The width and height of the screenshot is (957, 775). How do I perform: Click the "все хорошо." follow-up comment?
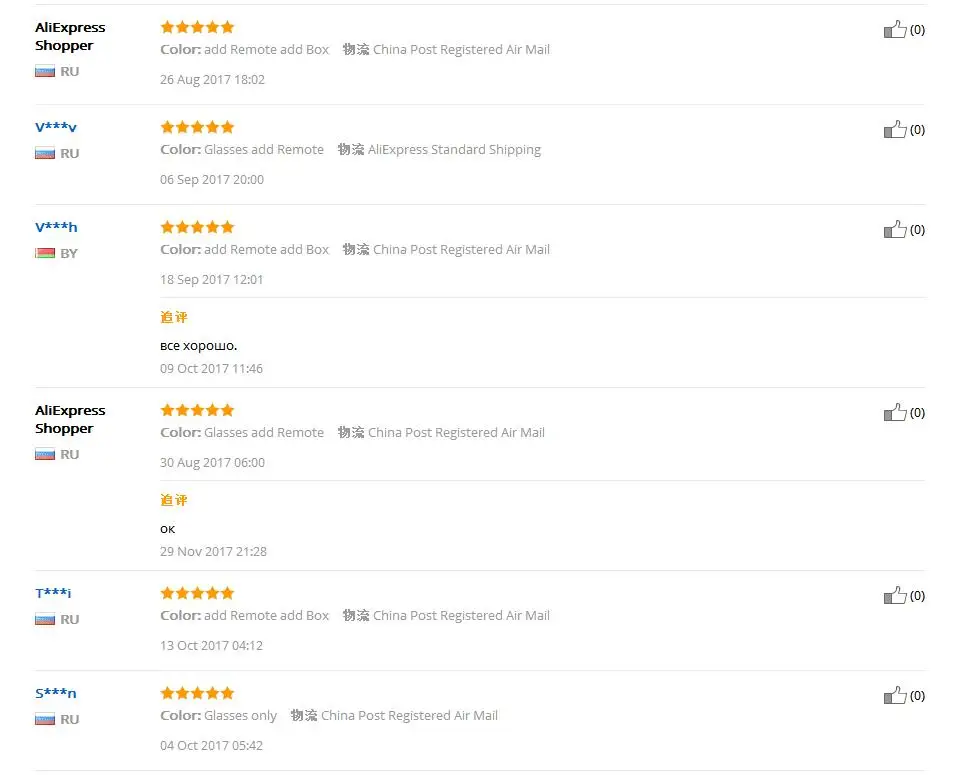(x=199, y=346)
